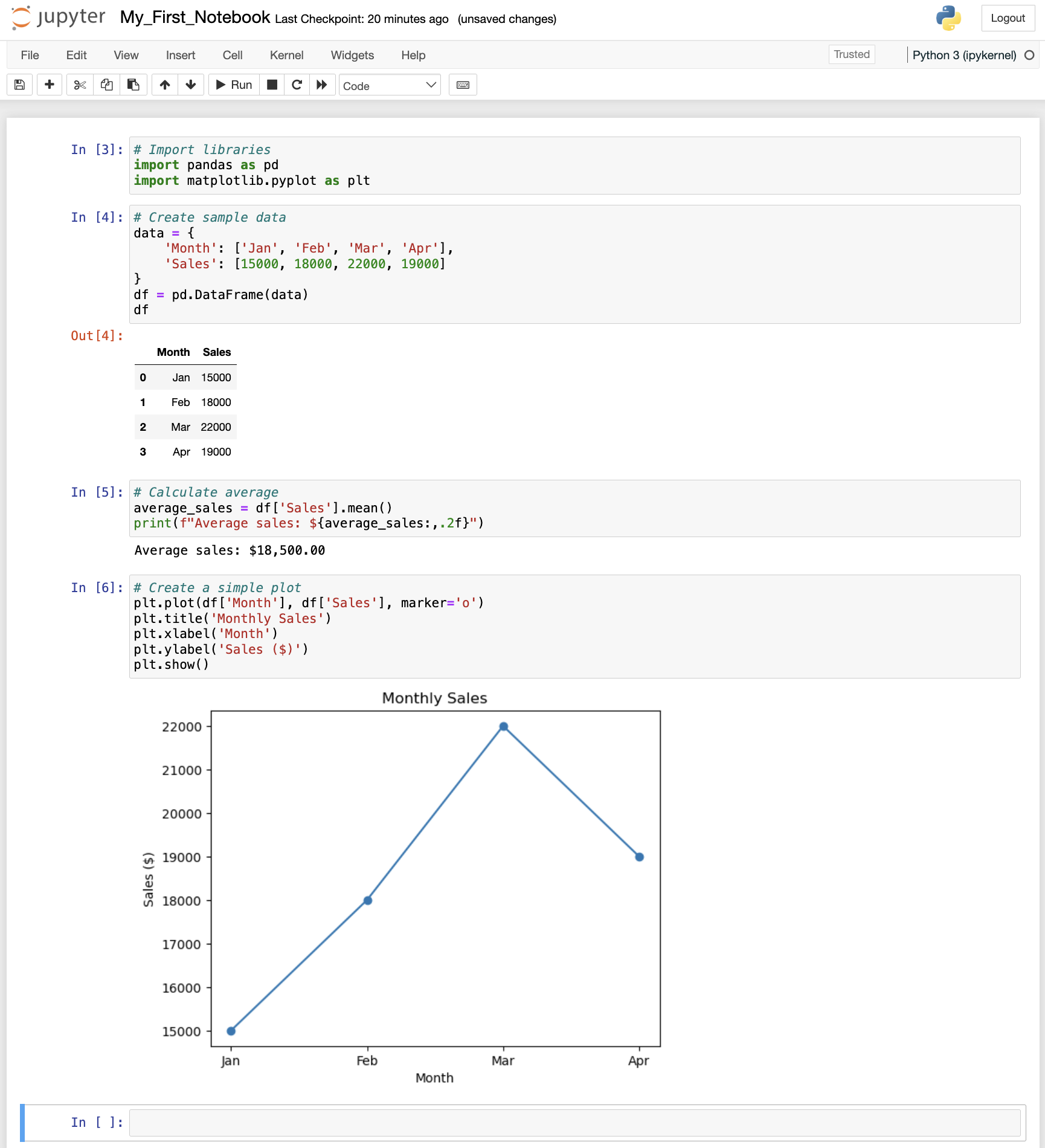Screen dimensions: 1045x1148
Task: Insert a new cell below with plus icon
Action: coord(50,85)
